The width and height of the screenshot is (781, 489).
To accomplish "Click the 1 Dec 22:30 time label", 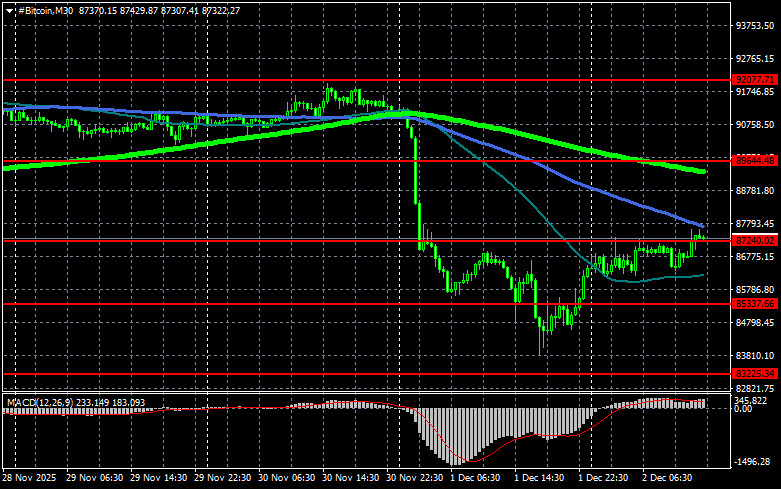I will click(603, 478).
